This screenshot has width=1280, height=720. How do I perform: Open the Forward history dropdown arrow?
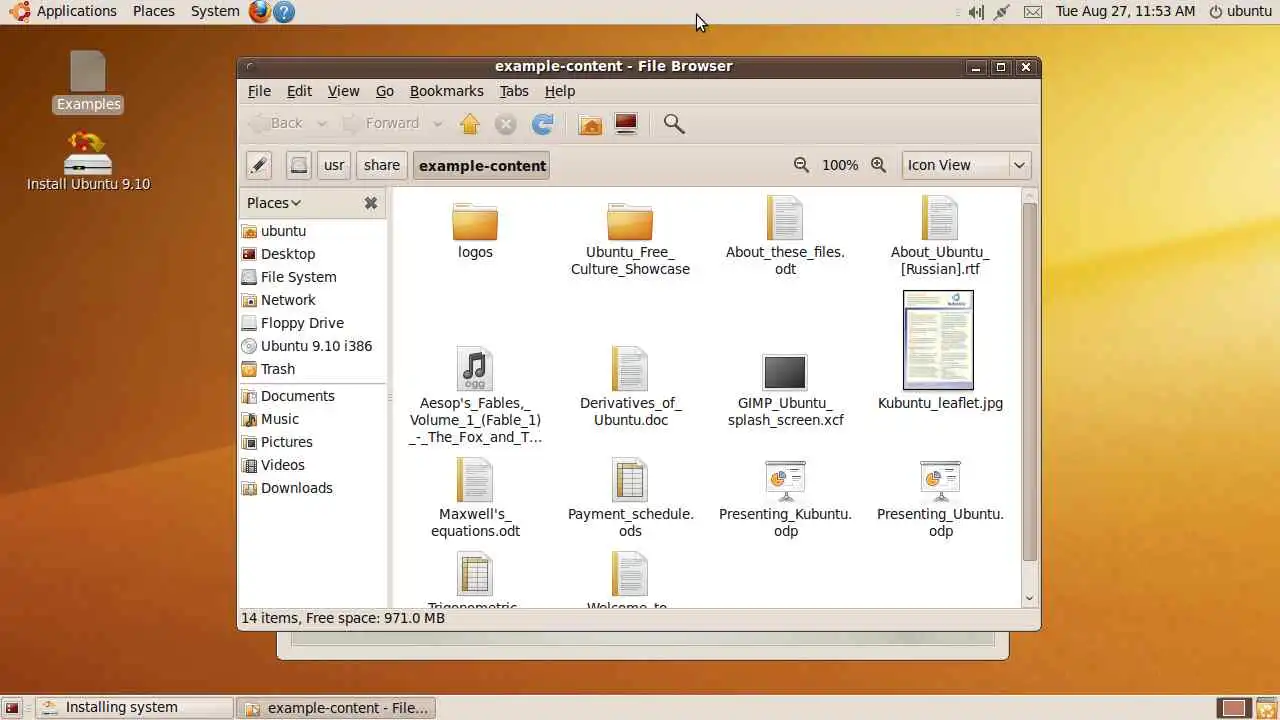click(438, 124)
